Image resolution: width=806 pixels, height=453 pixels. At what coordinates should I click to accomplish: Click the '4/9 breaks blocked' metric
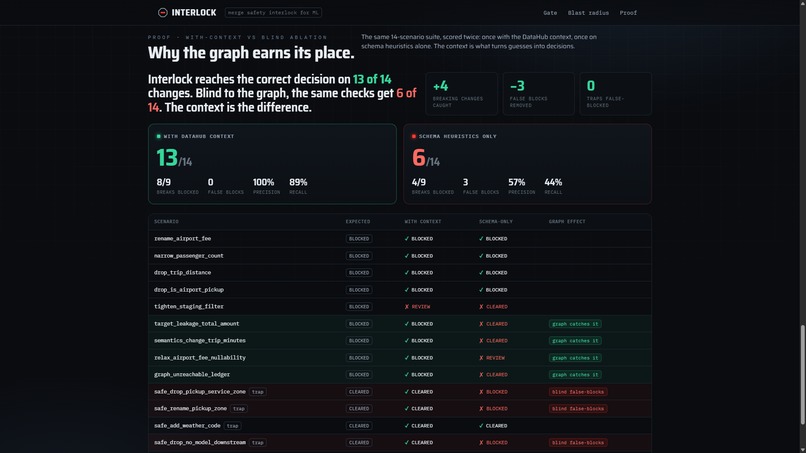point(433,186)
